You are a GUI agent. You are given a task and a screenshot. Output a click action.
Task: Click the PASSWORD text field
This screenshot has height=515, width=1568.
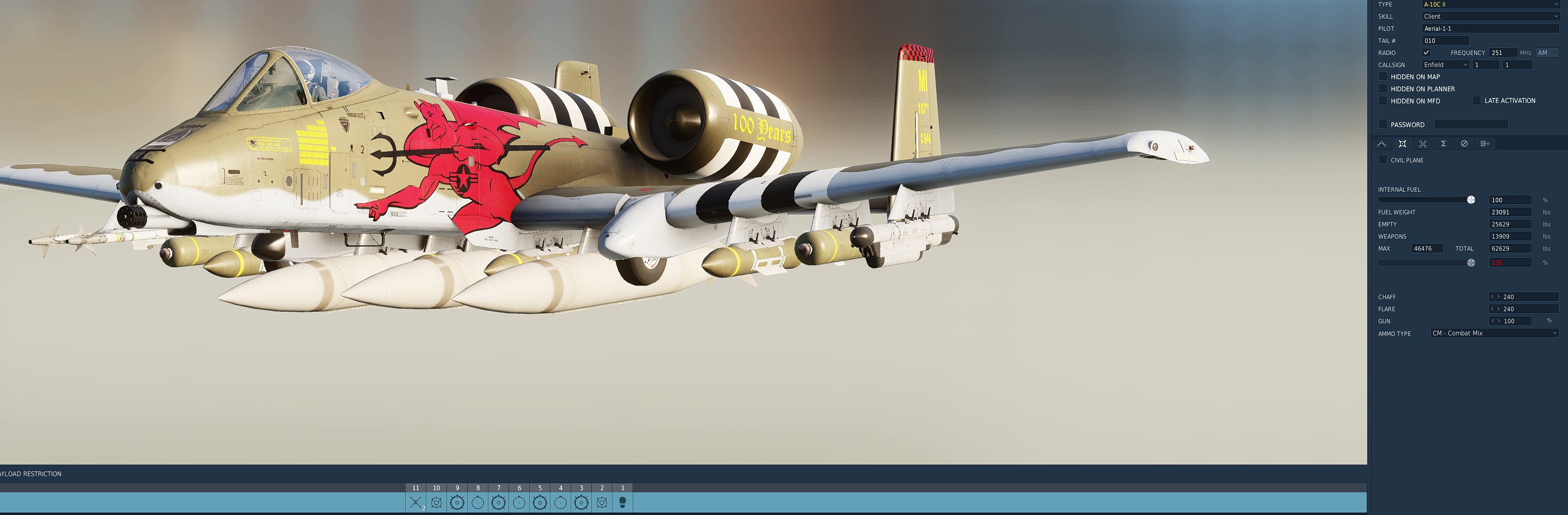coord(1471,124)
